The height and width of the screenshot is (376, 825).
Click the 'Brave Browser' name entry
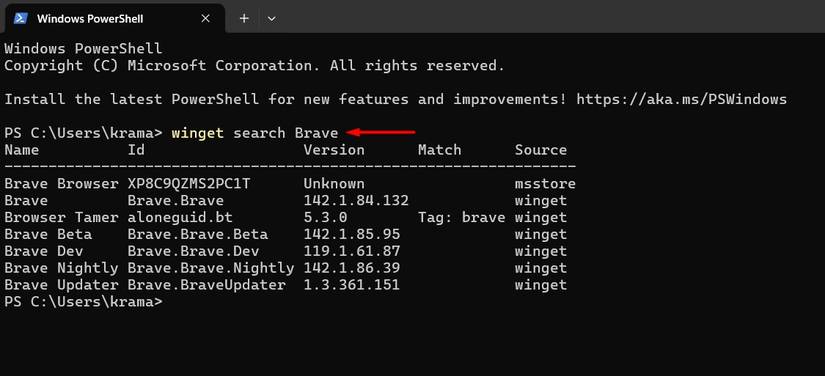[62, 184]
